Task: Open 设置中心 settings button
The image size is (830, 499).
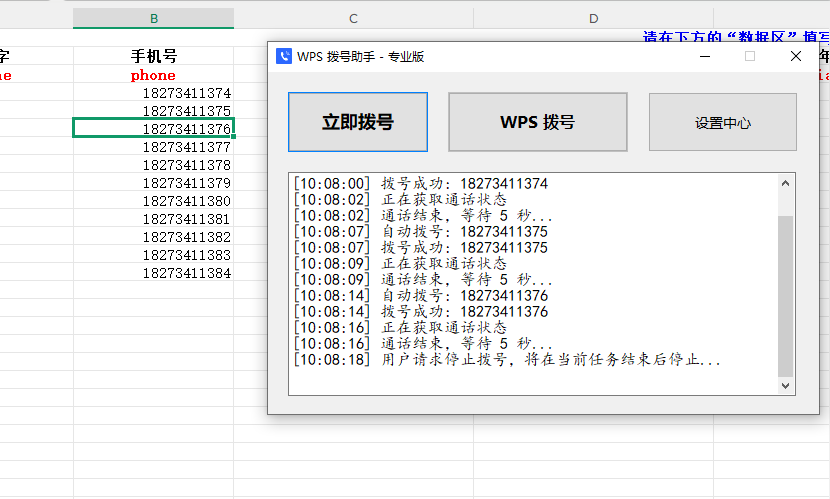Action: [x=723, y=122]
